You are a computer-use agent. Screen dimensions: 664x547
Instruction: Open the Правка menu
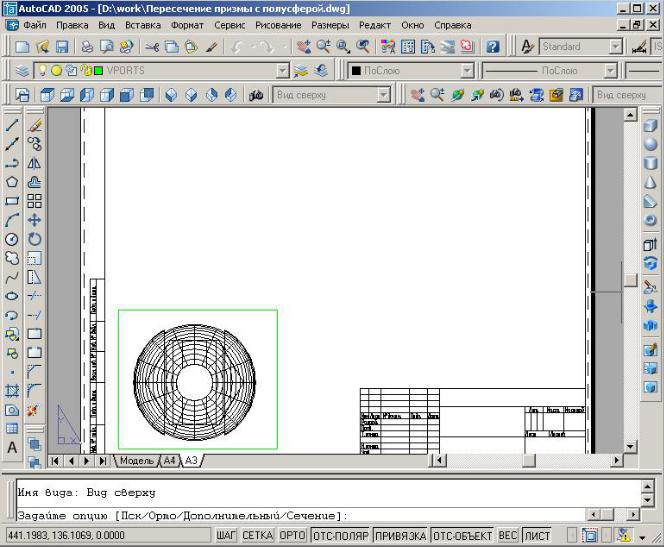72,25
